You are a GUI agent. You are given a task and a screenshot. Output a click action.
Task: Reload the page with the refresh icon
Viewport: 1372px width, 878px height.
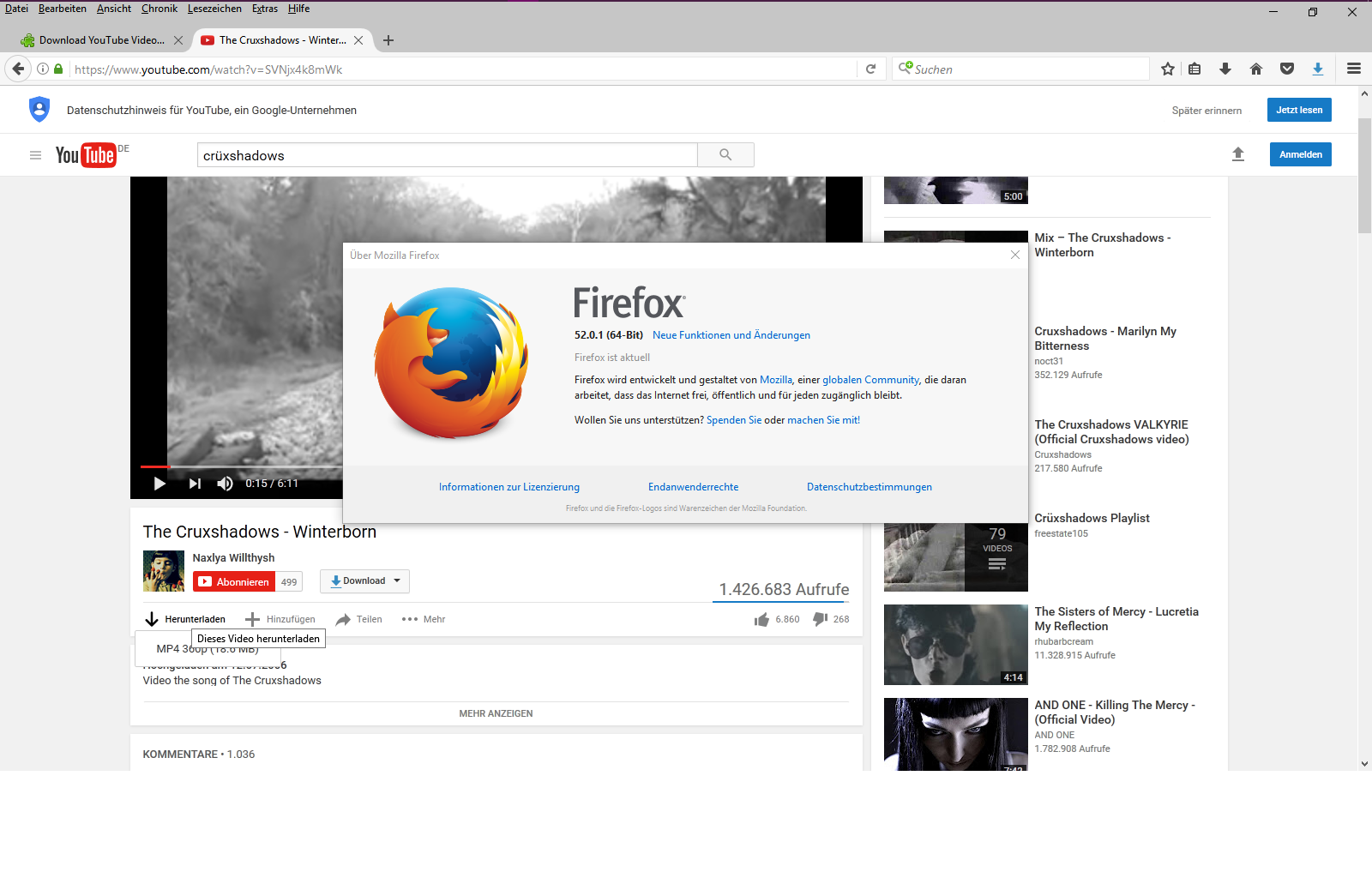point(870,69)
